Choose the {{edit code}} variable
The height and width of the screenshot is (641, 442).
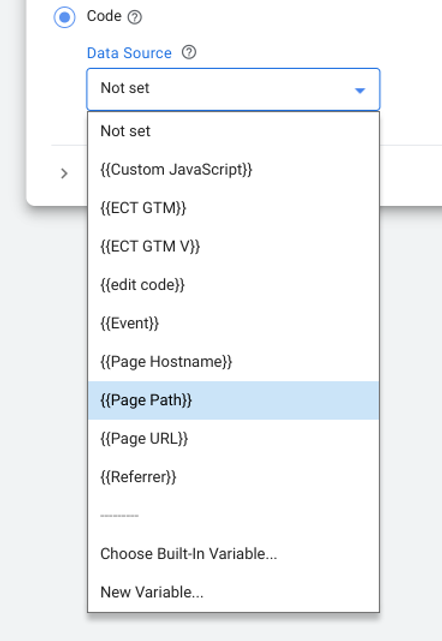(x=233, y=285)
